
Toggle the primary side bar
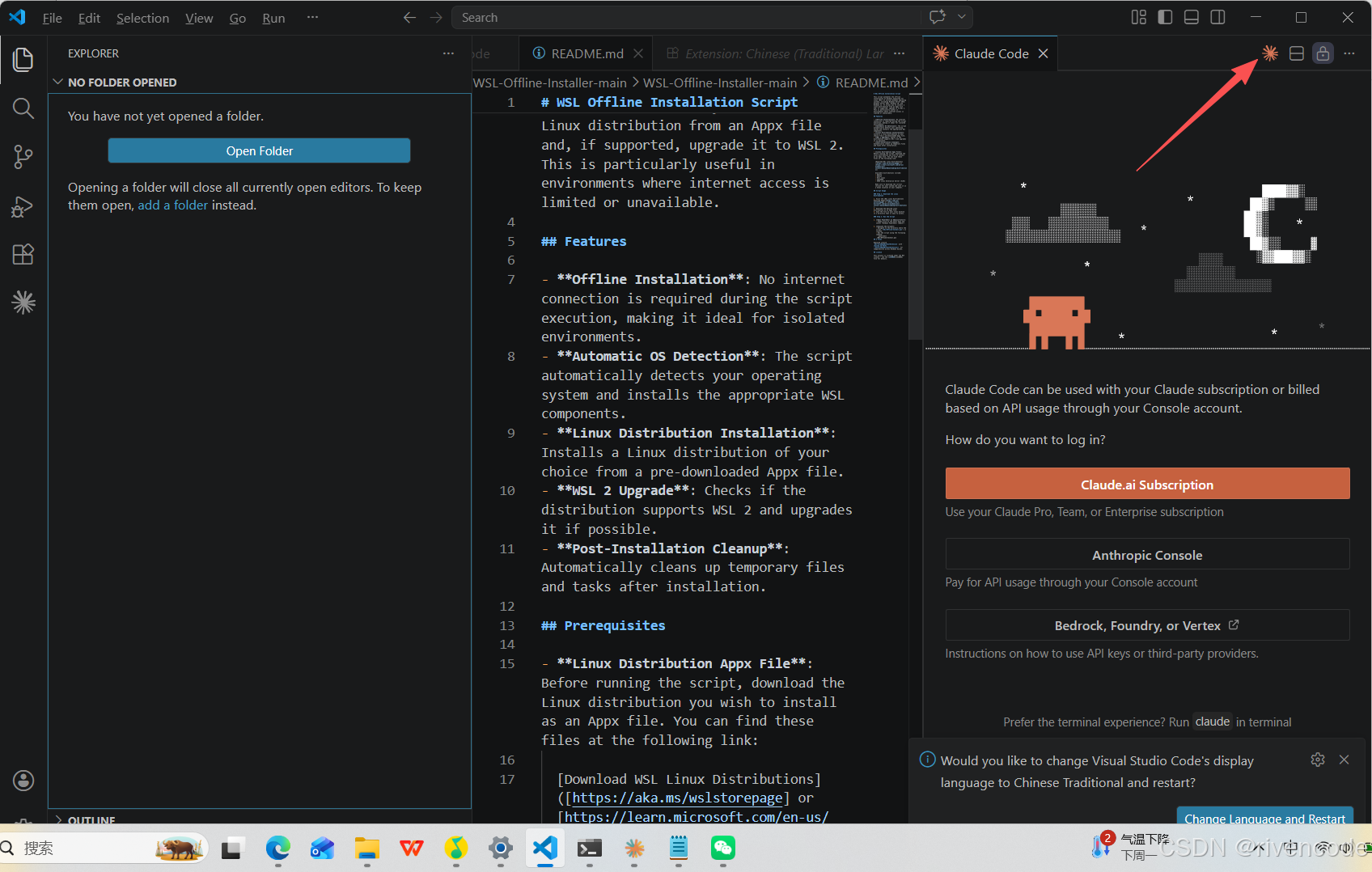[x=1165, y=17]
